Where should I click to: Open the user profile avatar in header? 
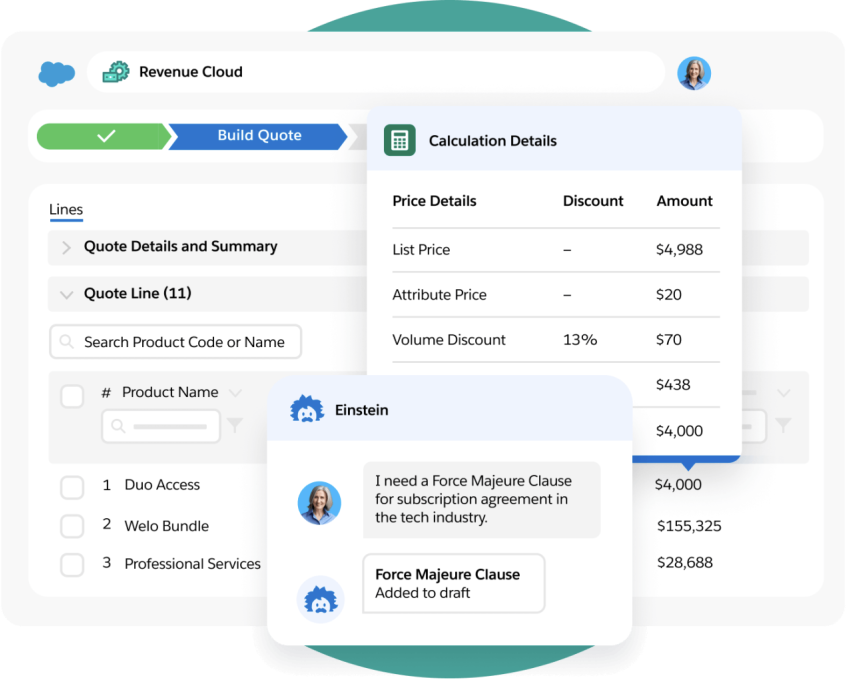click(x=694, y=73)
